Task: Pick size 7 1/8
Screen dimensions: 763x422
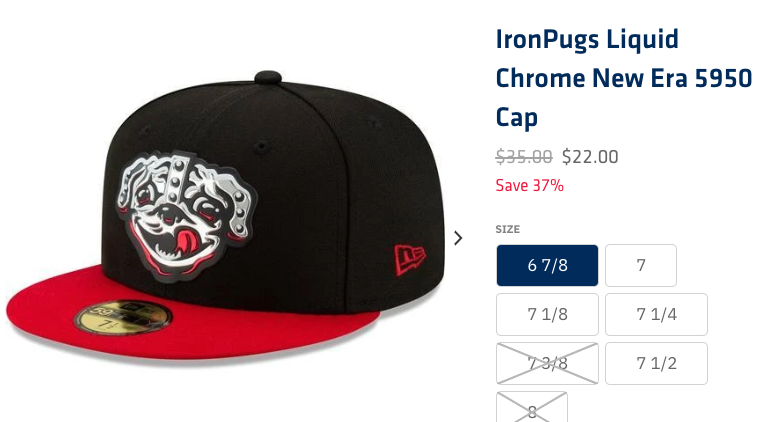Action: click(547, 314)
